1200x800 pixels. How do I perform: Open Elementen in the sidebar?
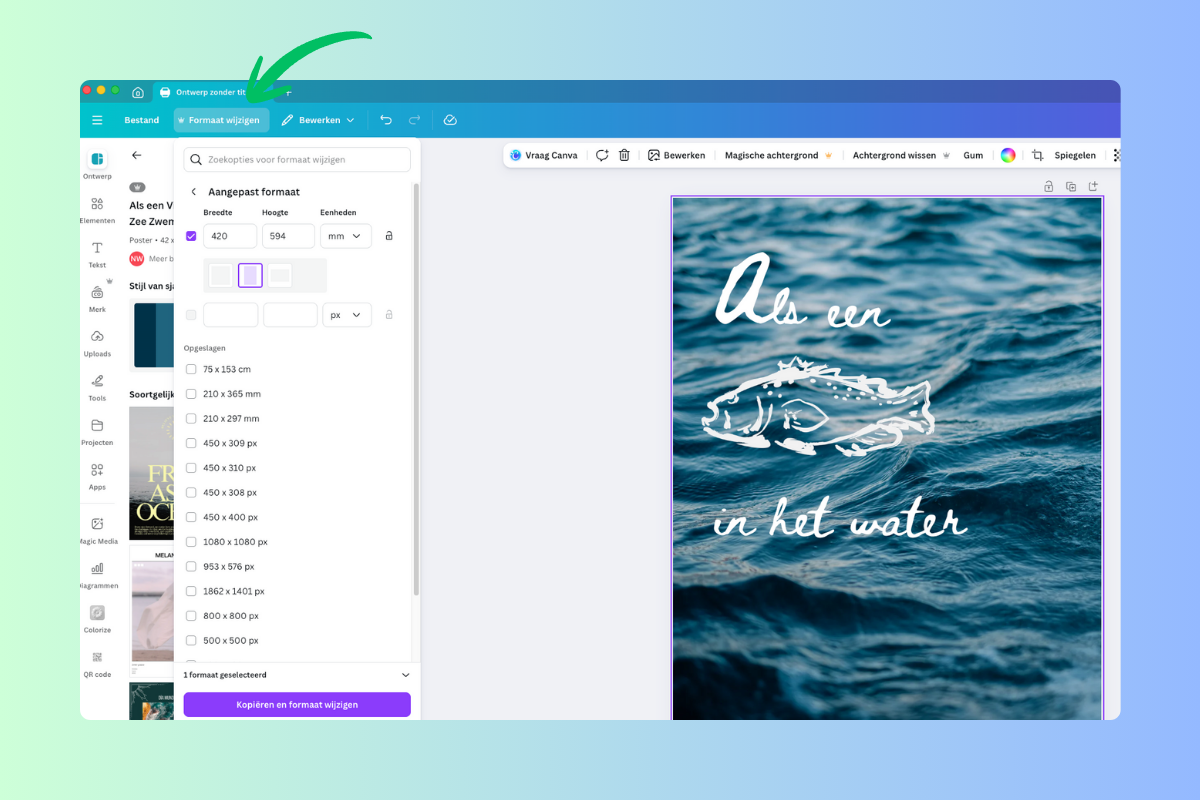(97, 209)
